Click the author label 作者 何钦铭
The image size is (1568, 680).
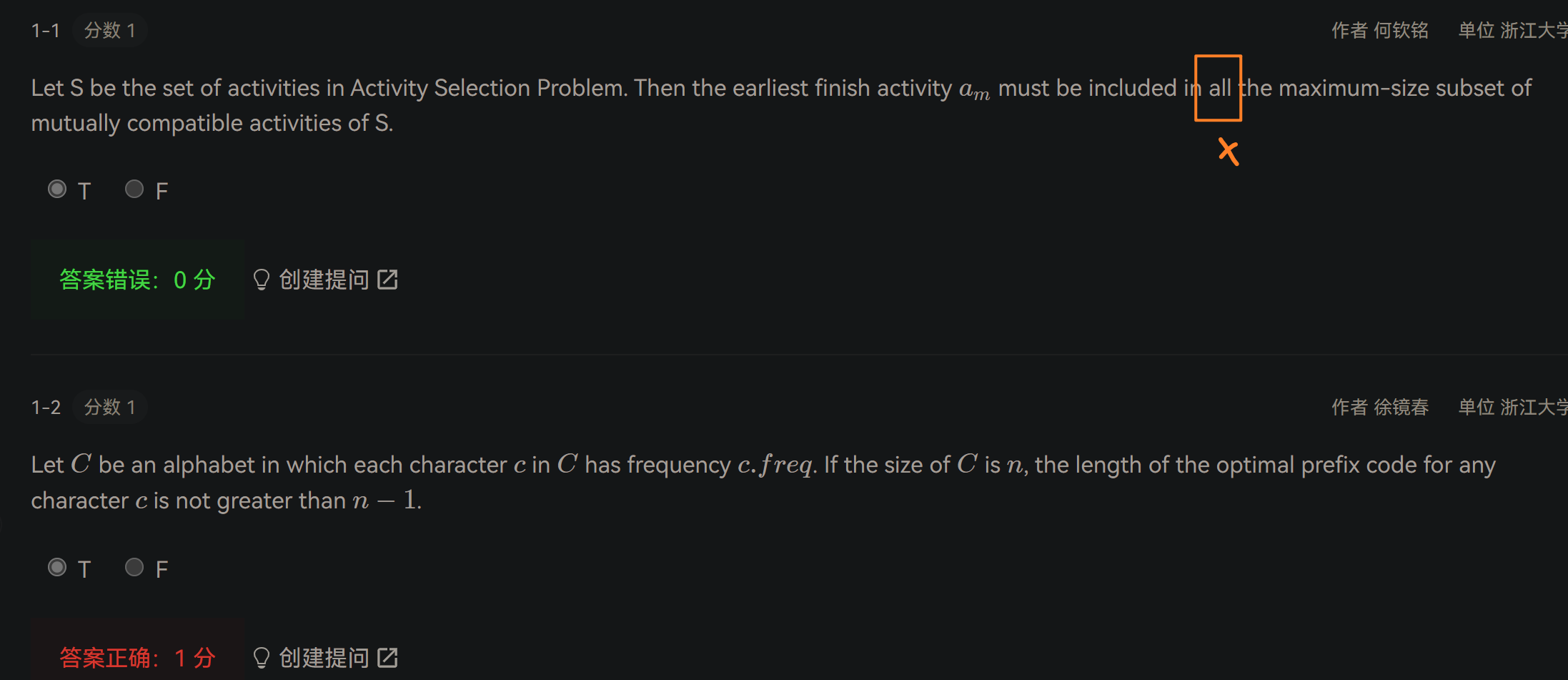click(1380, 30)
